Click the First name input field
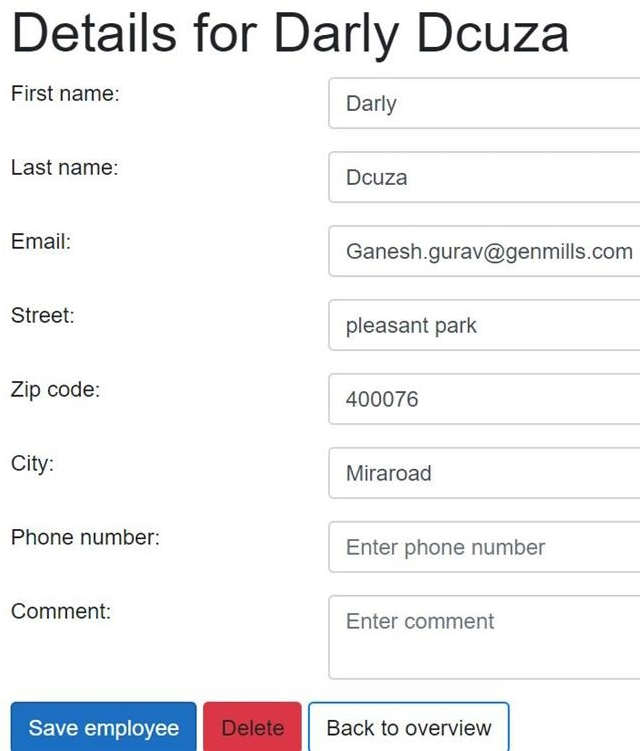This screenshot has height=751, width=640. (x=484, y=104)
